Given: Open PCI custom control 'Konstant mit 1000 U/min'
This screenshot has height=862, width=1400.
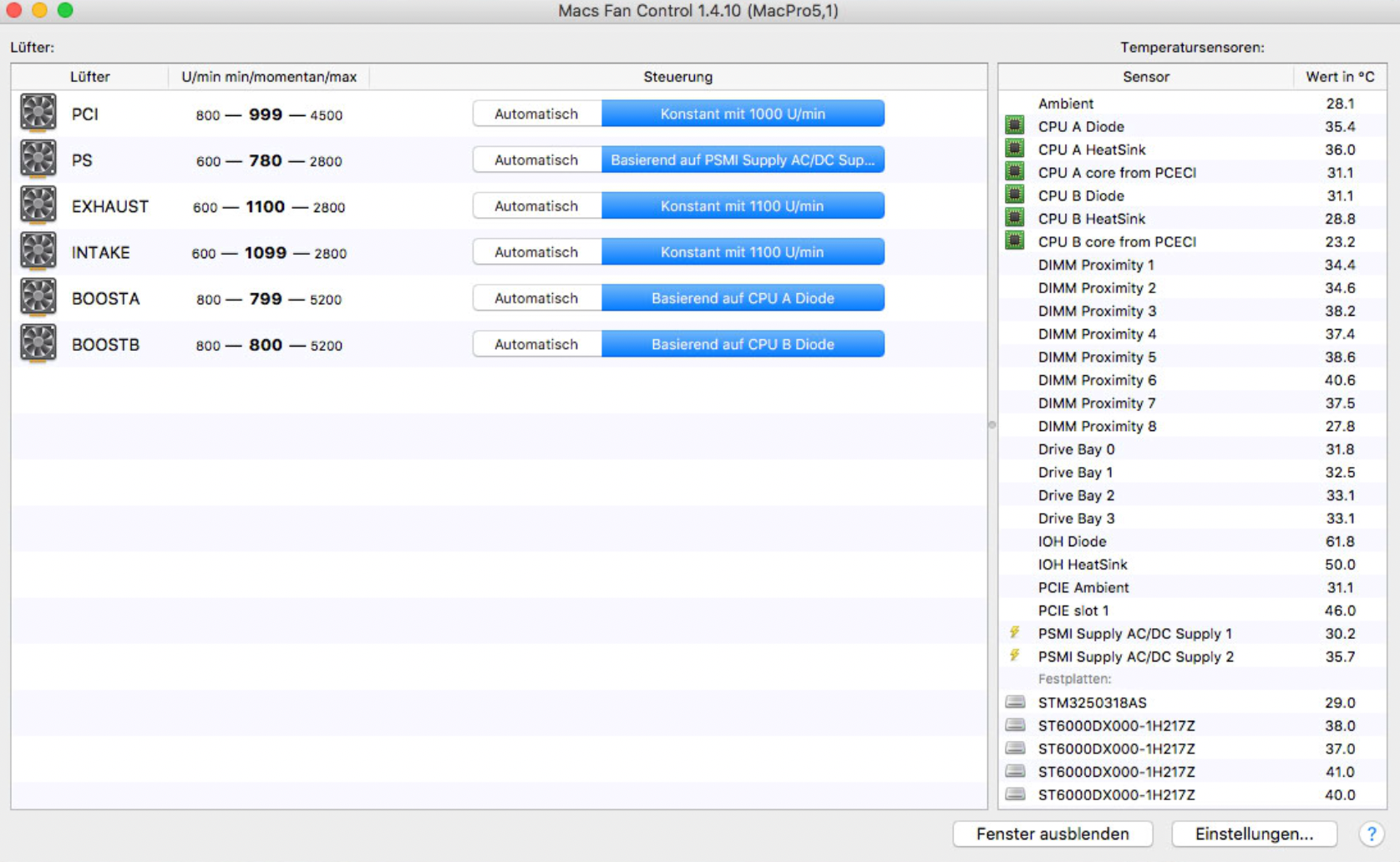Looking at the screenshot, I should tap(743, 114).
